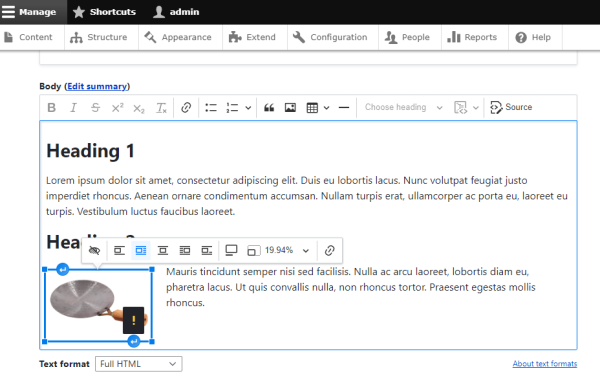Image resolution: width=600 pixels, height=378 pixels.
Task: Apply italic formatting
Action: (73, 108)
